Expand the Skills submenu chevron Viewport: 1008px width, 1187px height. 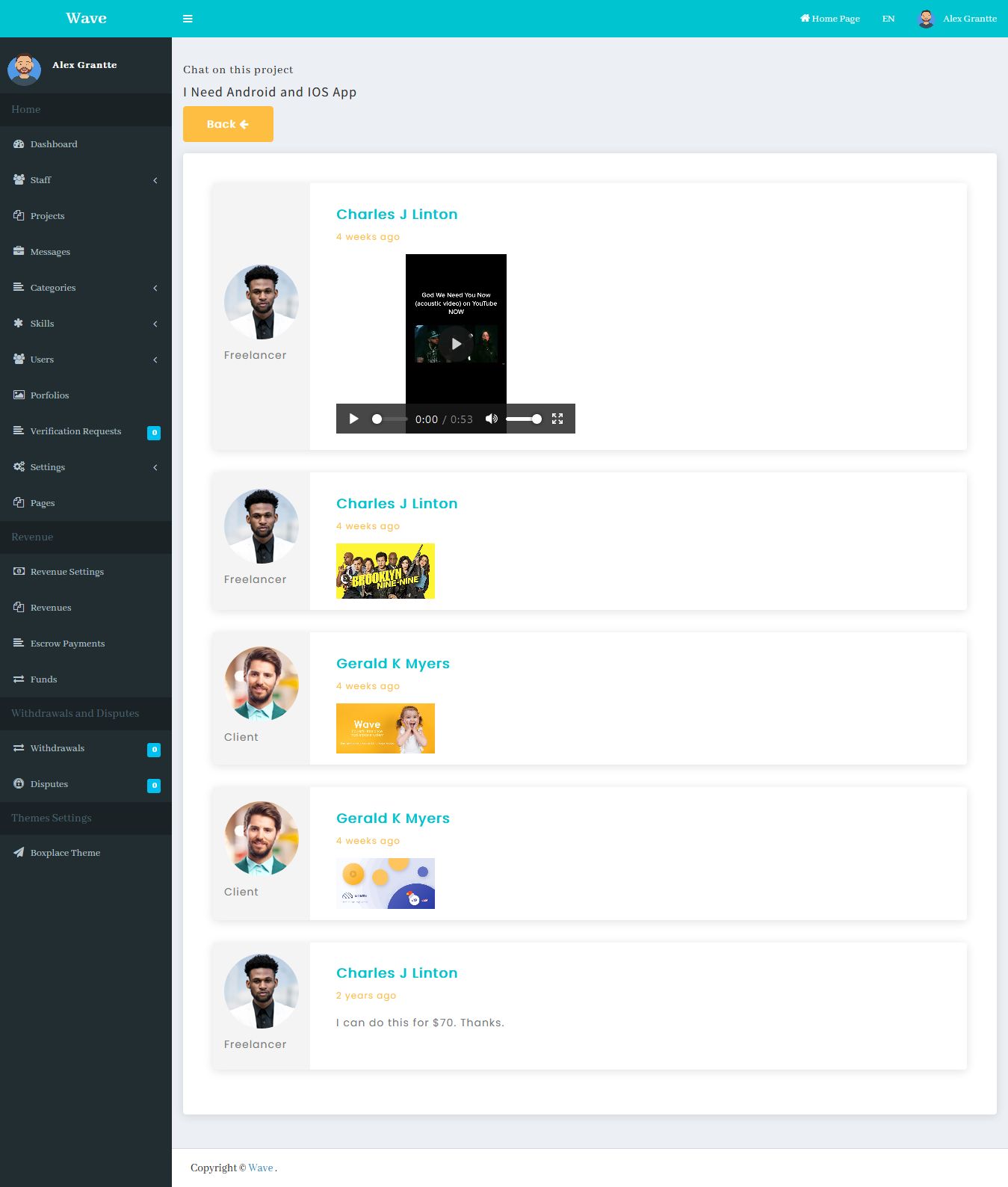point(155,324)
